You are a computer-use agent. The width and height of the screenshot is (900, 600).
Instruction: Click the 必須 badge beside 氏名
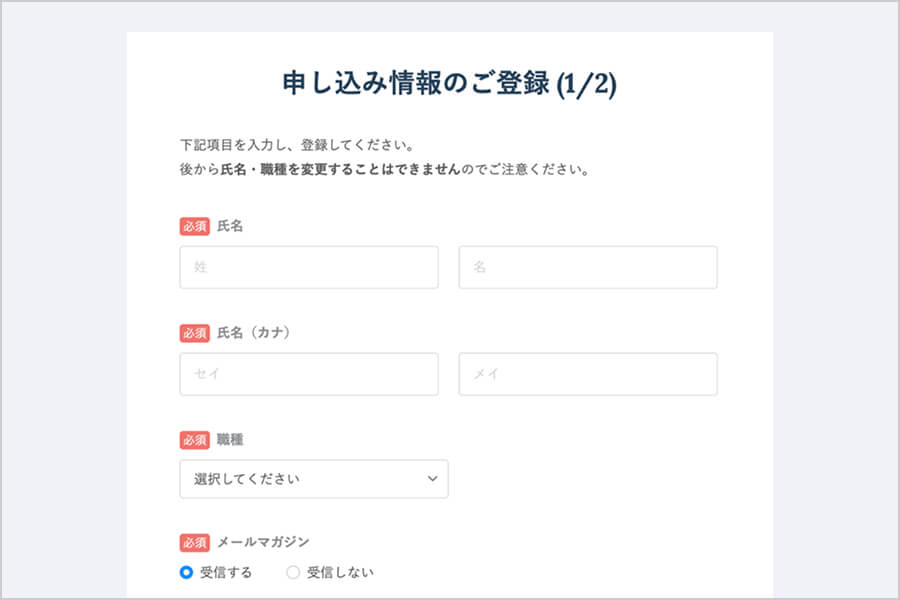pyautogui.click(x=194, y=226)
